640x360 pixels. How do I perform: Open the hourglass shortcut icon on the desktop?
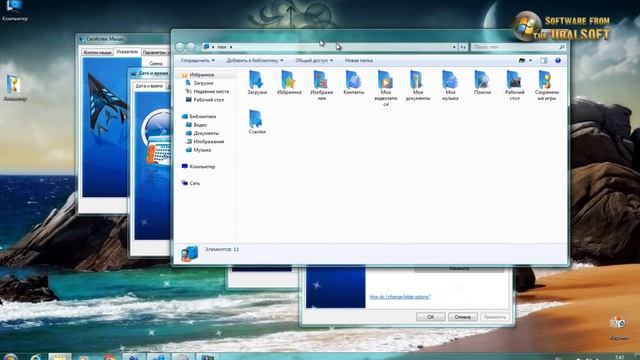pos(15,88)
